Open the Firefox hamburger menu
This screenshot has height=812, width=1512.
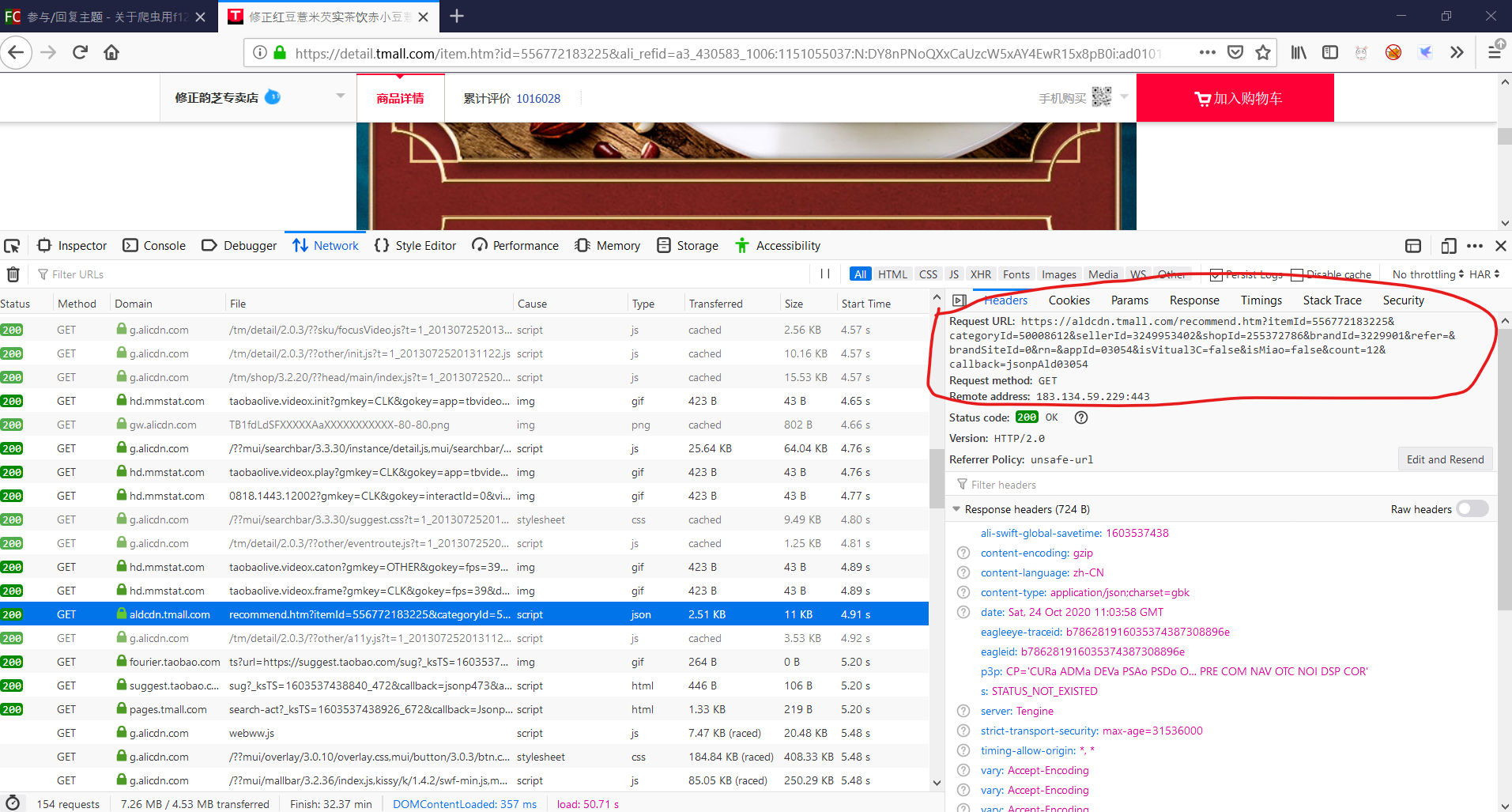[1495, 51]
